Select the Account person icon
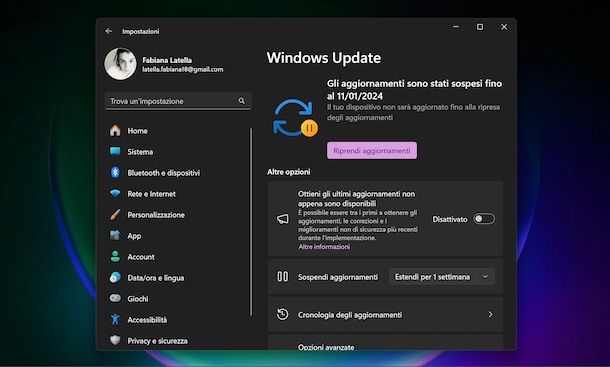Viewport: 610px width, 367px height. (x=115, y=256)
